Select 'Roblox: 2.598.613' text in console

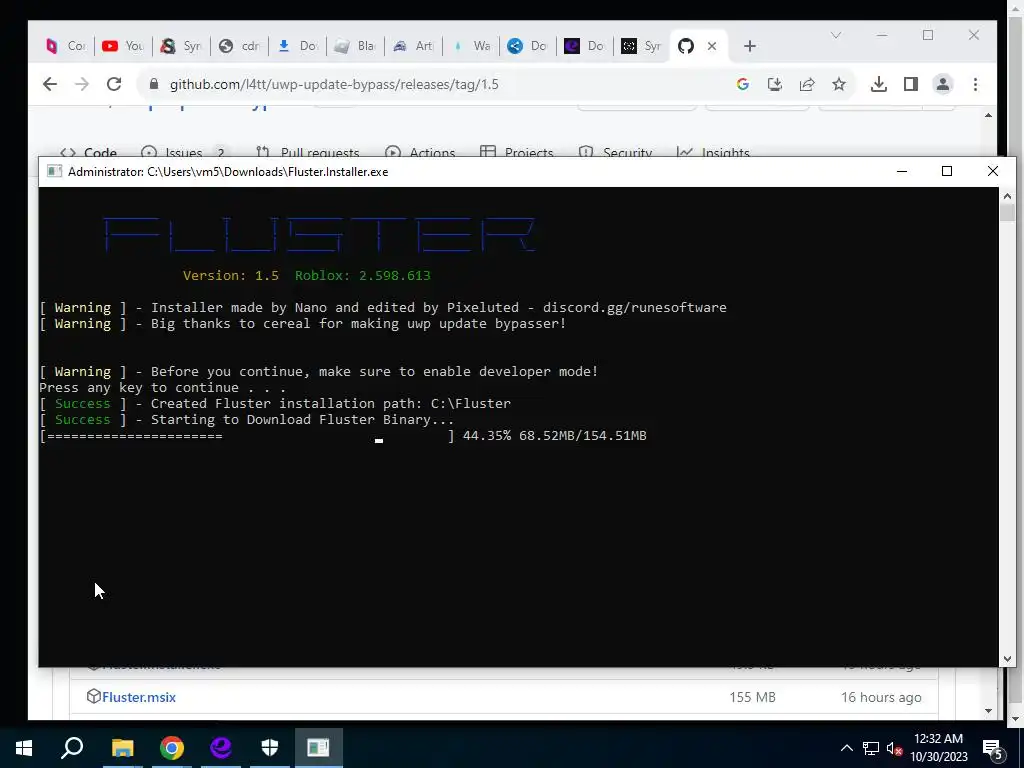[x=362, y=276]
